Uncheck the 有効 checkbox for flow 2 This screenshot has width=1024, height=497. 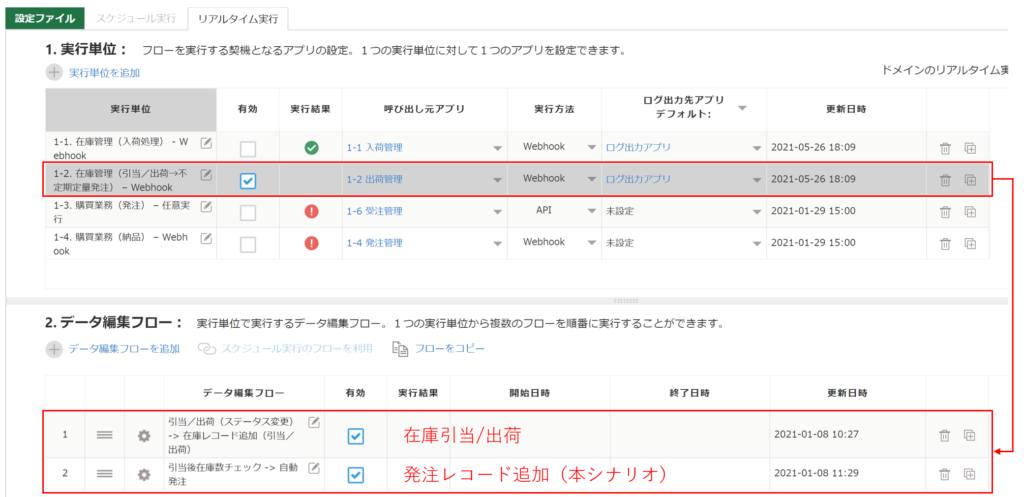355,476
